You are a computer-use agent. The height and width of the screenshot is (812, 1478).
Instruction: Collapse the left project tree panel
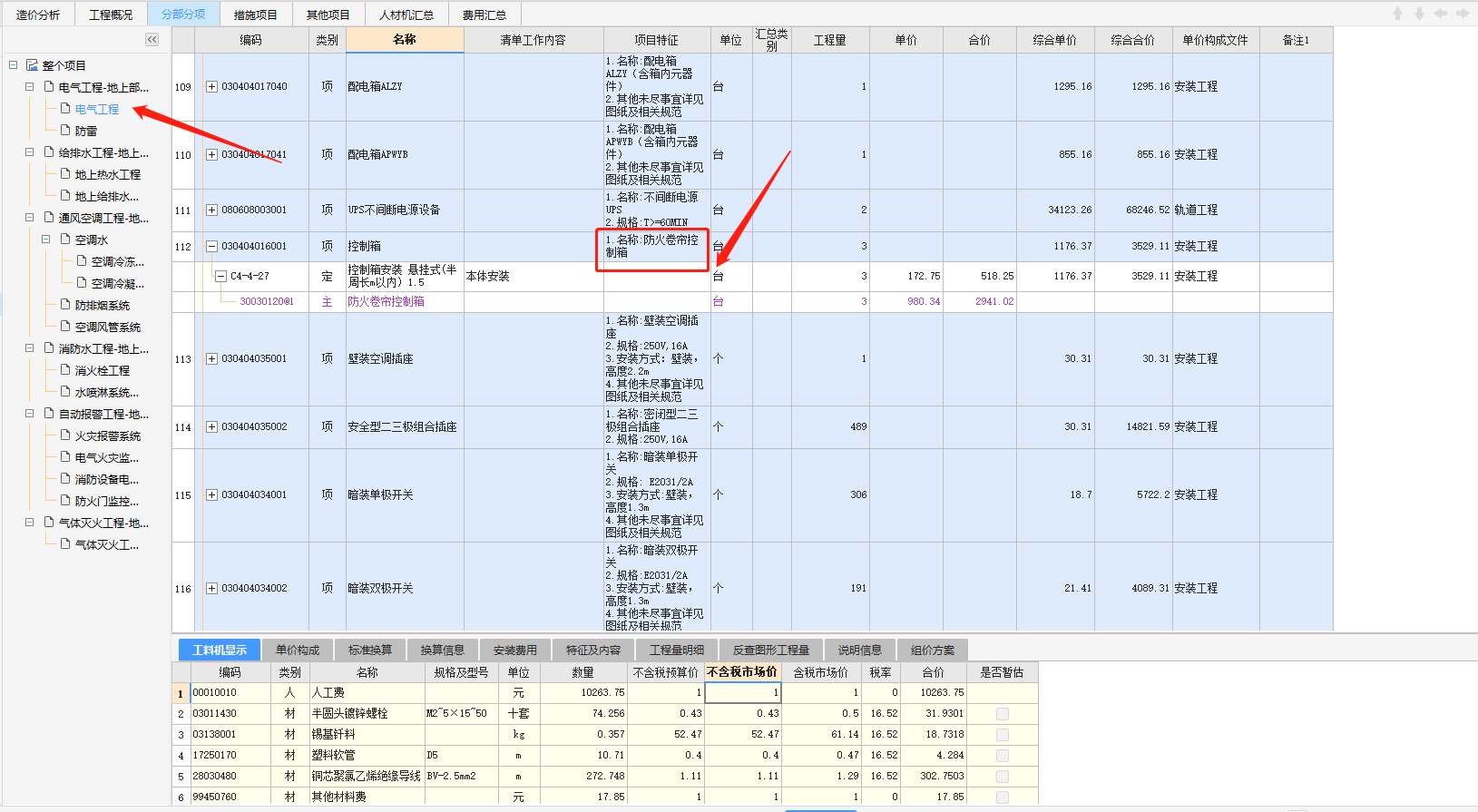coord(152,39)
